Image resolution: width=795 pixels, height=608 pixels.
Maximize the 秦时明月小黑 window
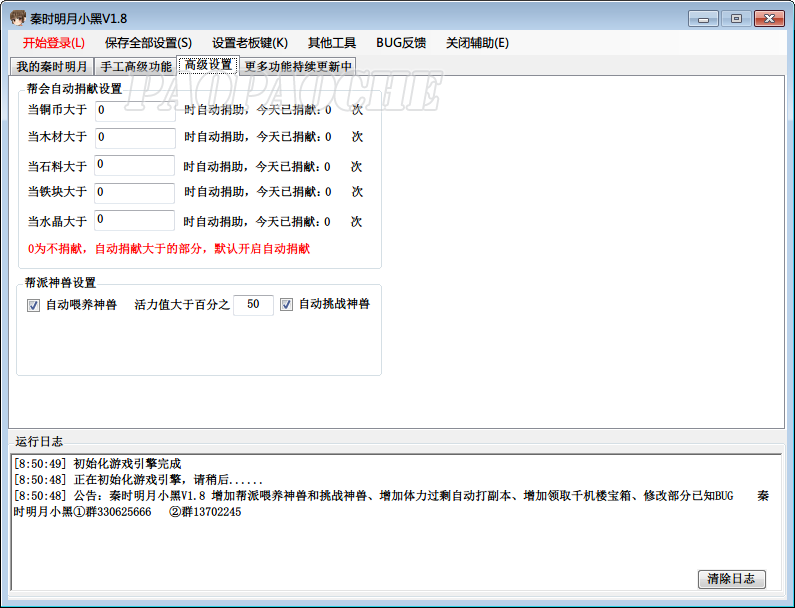[x=736, y=19]
